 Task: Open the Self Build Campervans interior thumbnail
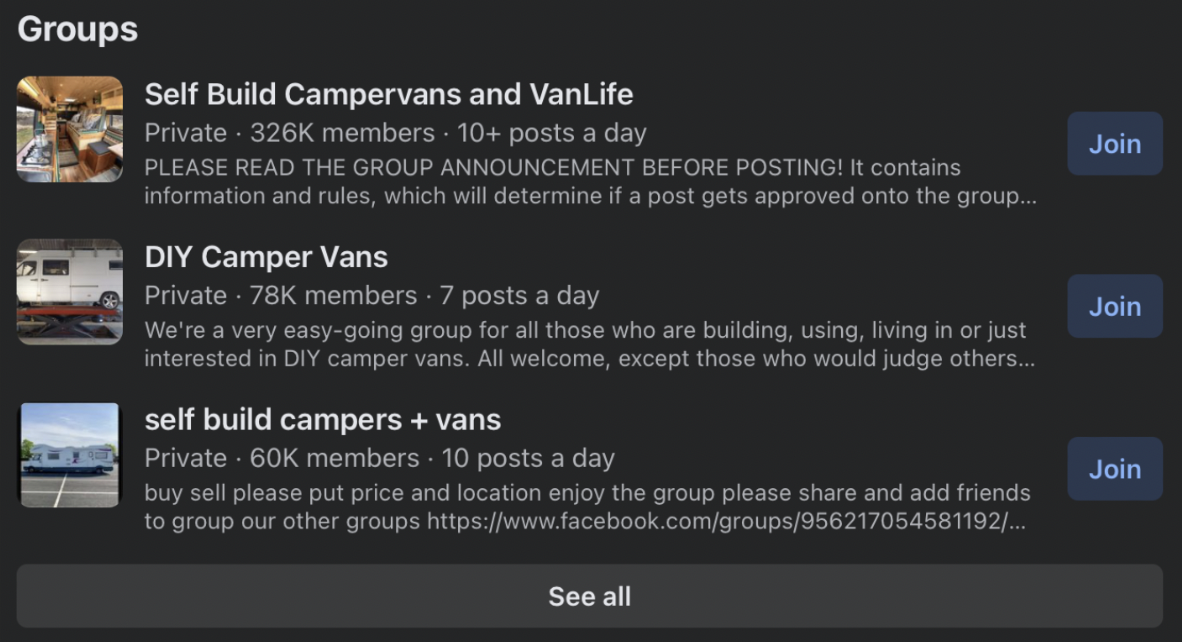click(x=69, y=129)
